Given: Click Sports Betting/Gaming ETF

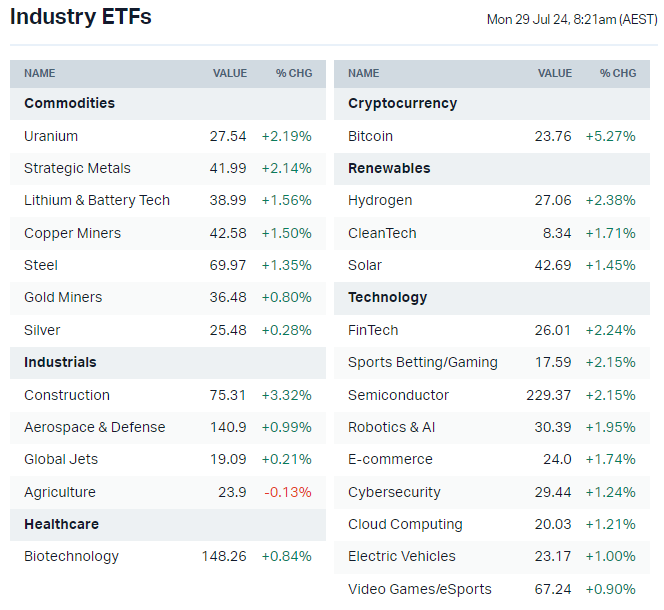Looking at the screenshot, I should [x=423, y=362].
